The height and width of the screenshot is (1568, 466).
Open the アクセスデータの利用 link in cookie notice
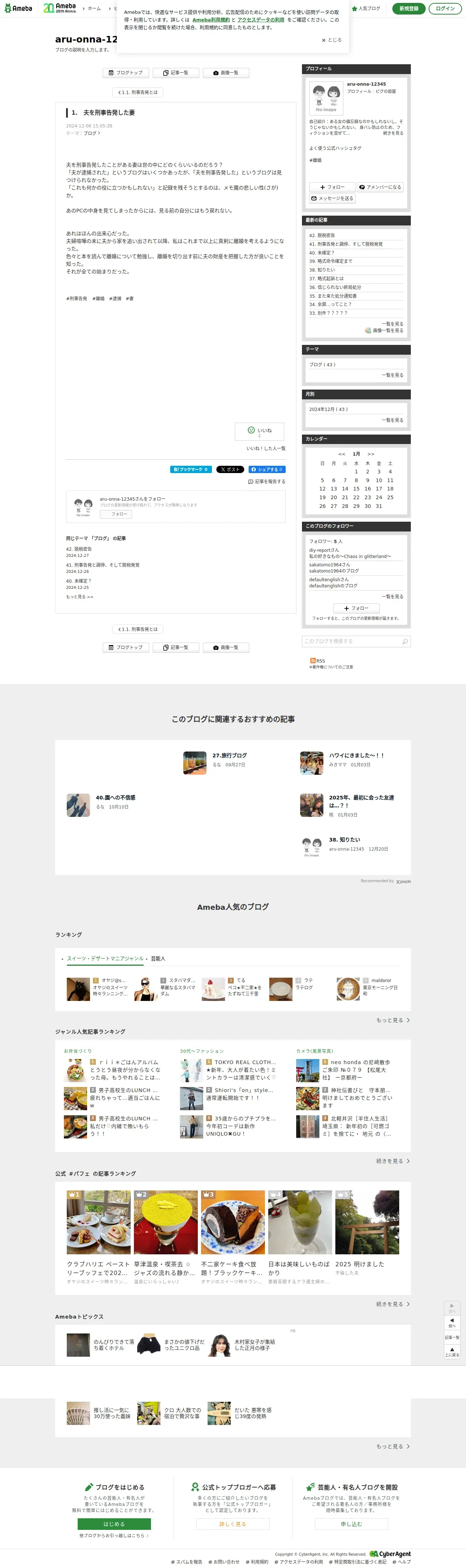click(x=260, y=20)
